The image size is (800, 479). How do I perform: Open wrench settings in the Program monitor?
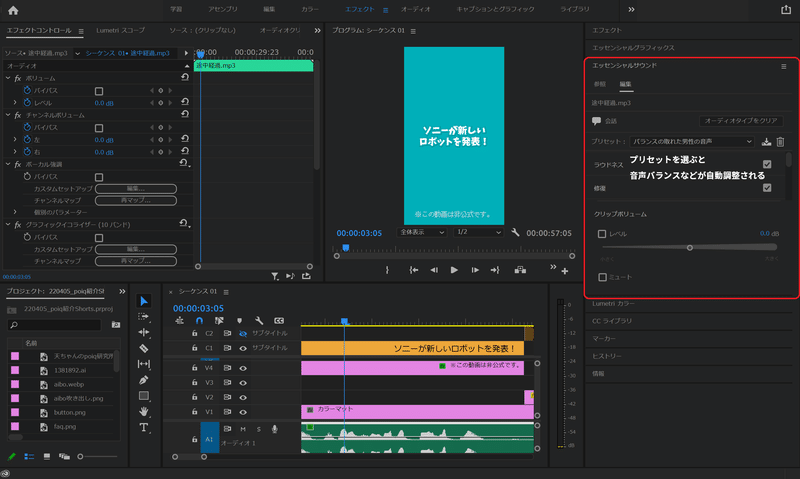click(x=515, y=232)
